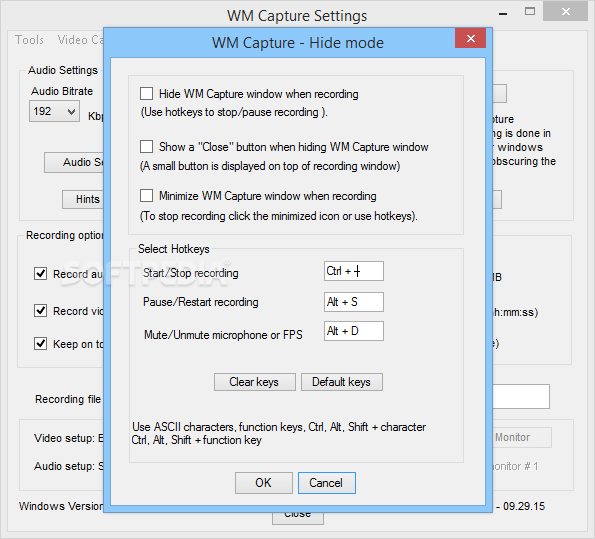Uncheck Record video in Settings window
This screenshot has width=595, height=539.
tap(41, 310)
